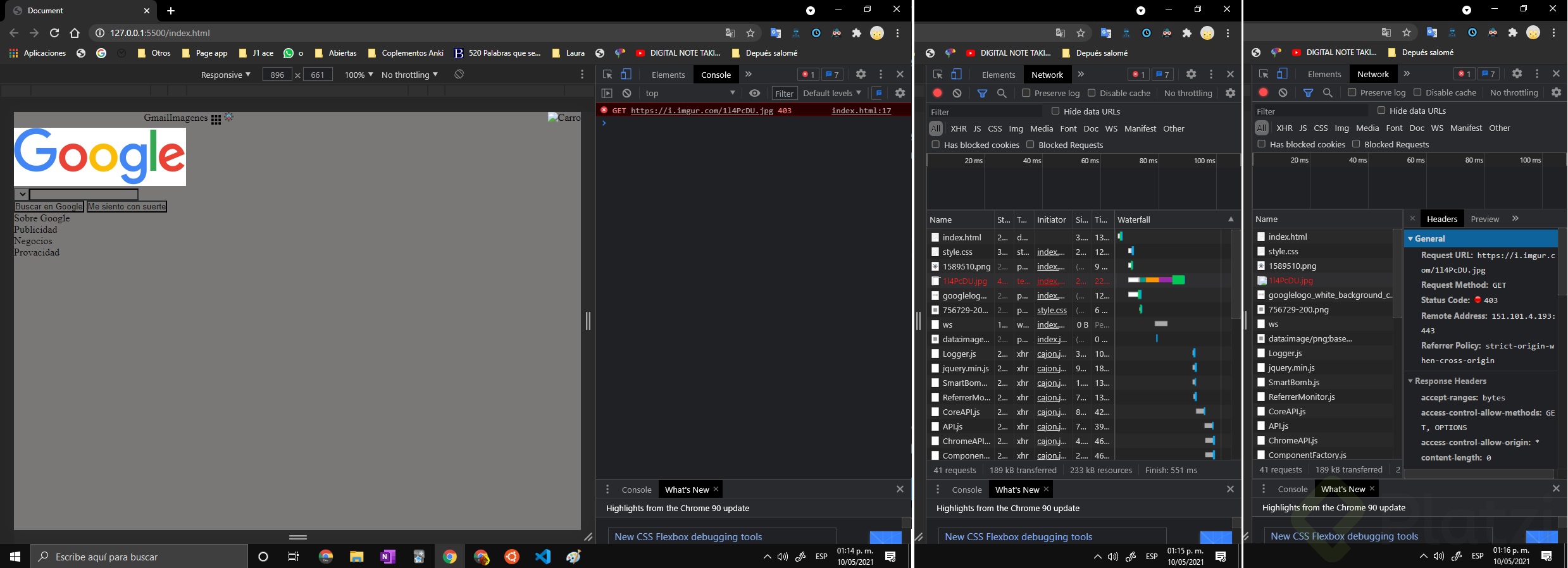The height and width of the screenshot is (568, 1568).
Task: Clear the console output
Action: click(x=626, y=93)
